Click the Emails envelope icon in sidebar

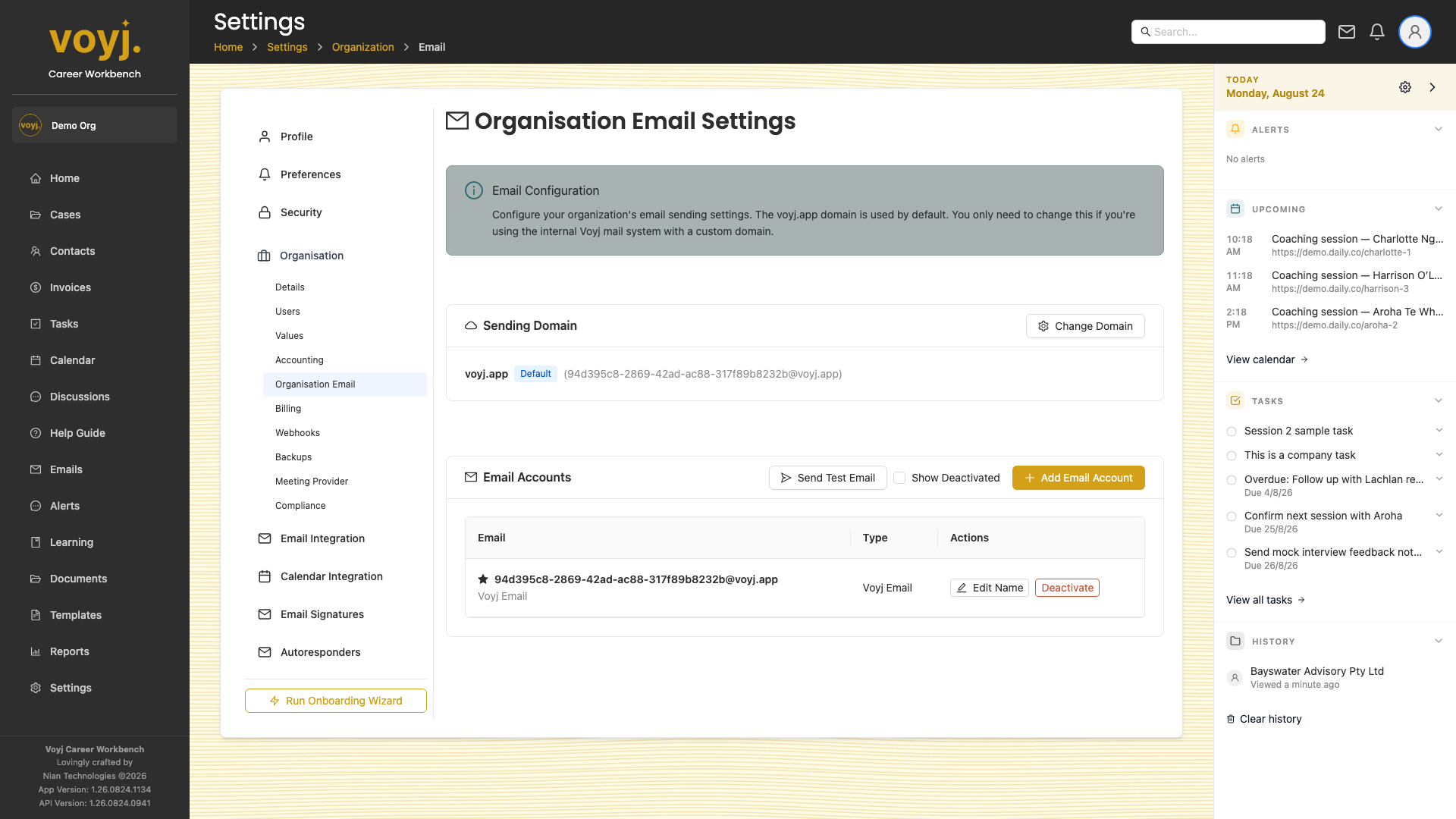(36, 469)
